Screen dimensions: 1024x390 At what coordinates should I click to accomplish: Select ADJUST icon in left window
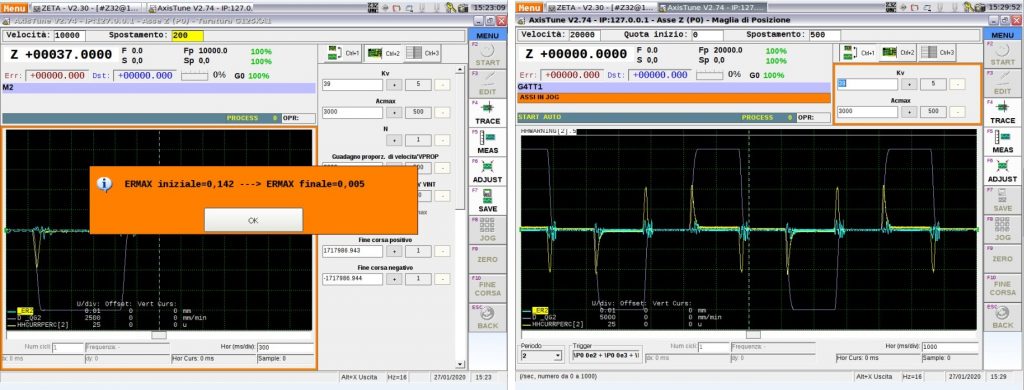(x=487, y=171)
